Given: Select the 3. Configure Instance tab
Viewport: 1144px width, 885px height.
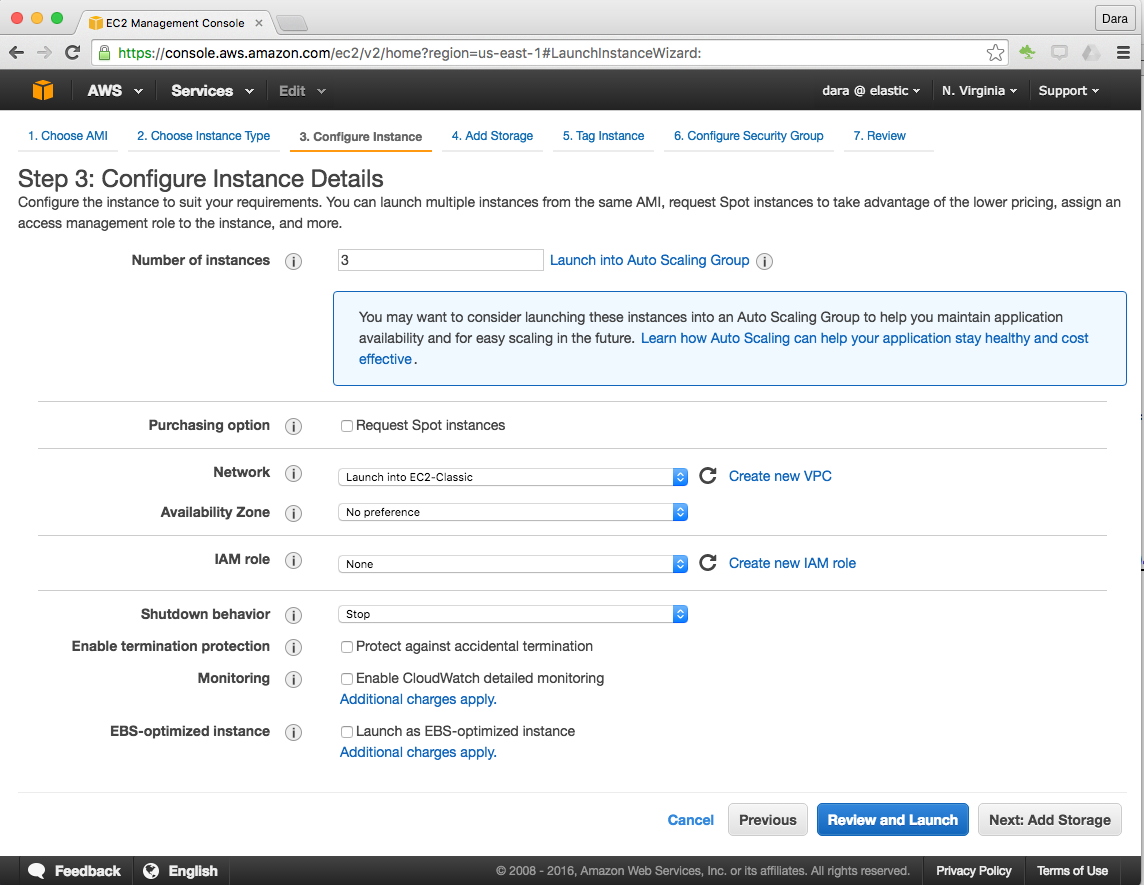Looking at the screenshot, I should point(360,136).
